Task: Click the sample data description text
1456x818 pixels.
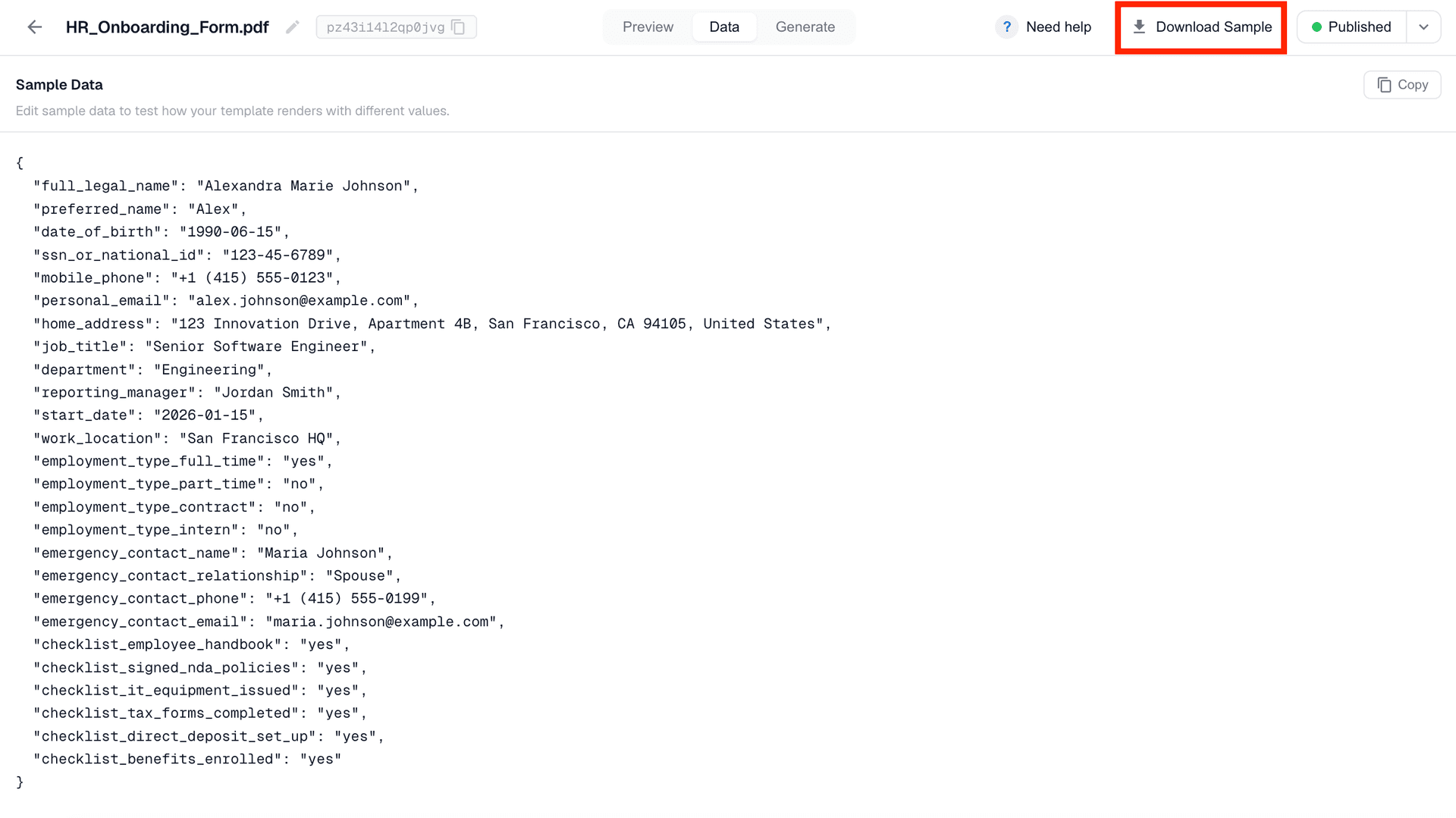Action: click(232, 111)
